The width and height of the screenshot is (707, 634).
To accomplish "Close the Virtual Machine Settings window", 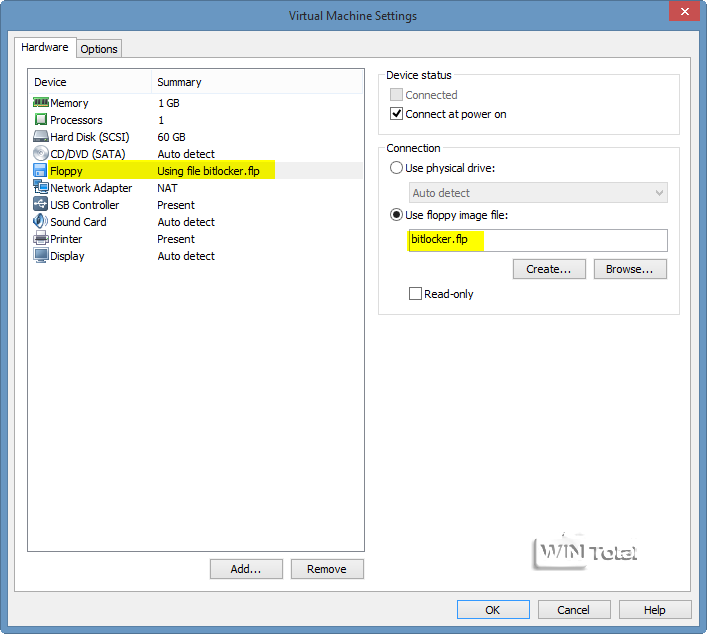I will (684, 11).
